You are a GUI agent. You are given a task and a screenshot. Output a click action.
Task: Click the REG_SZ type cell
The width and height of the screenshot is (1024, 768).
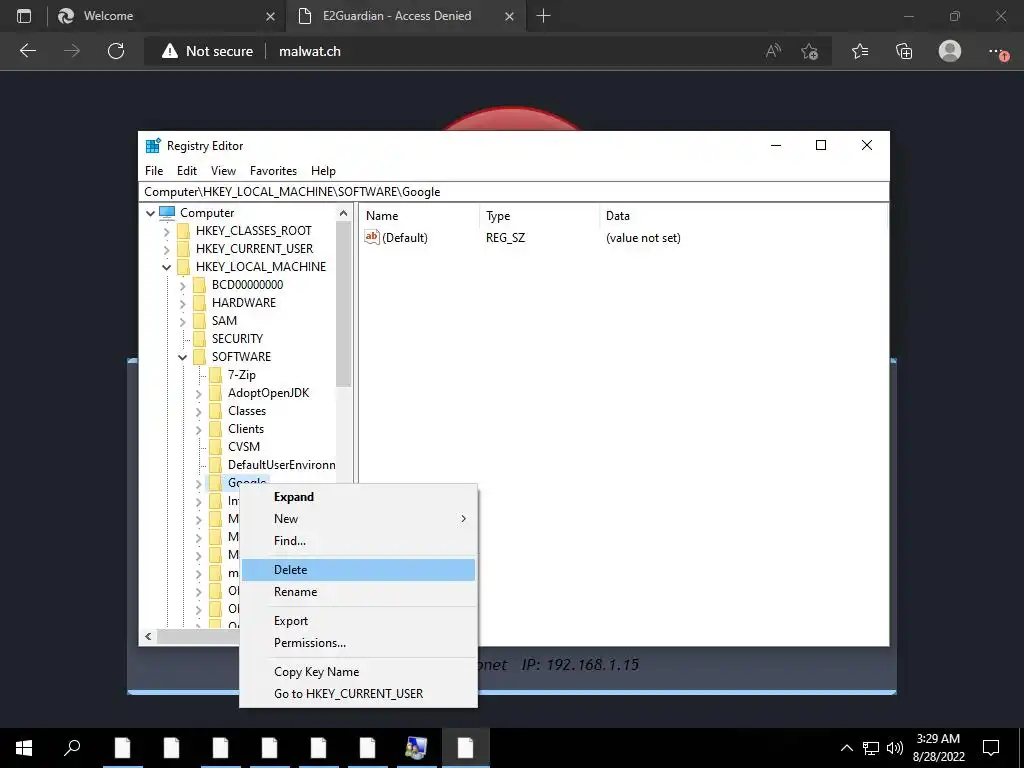(x=505, y=238)
